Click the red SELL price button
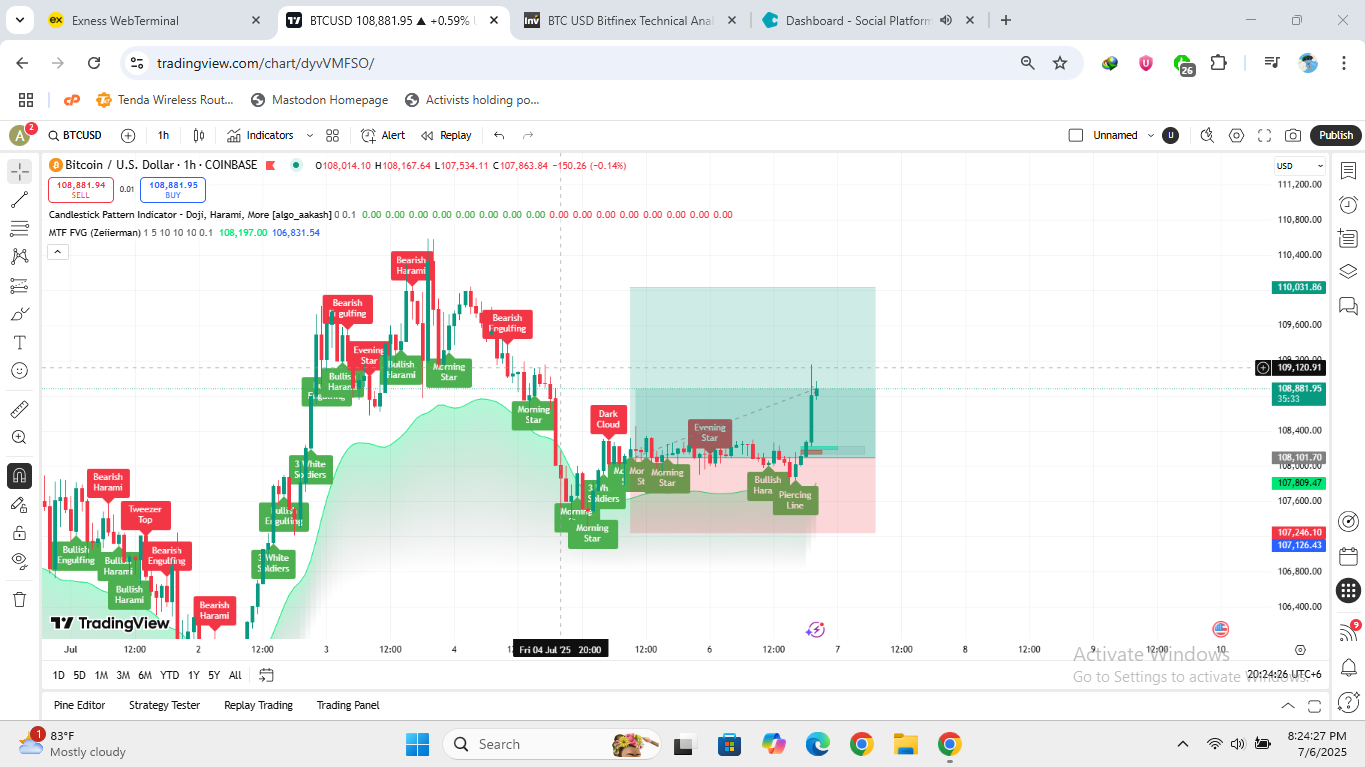This screenshot has width=1365, height=767. 81,189
